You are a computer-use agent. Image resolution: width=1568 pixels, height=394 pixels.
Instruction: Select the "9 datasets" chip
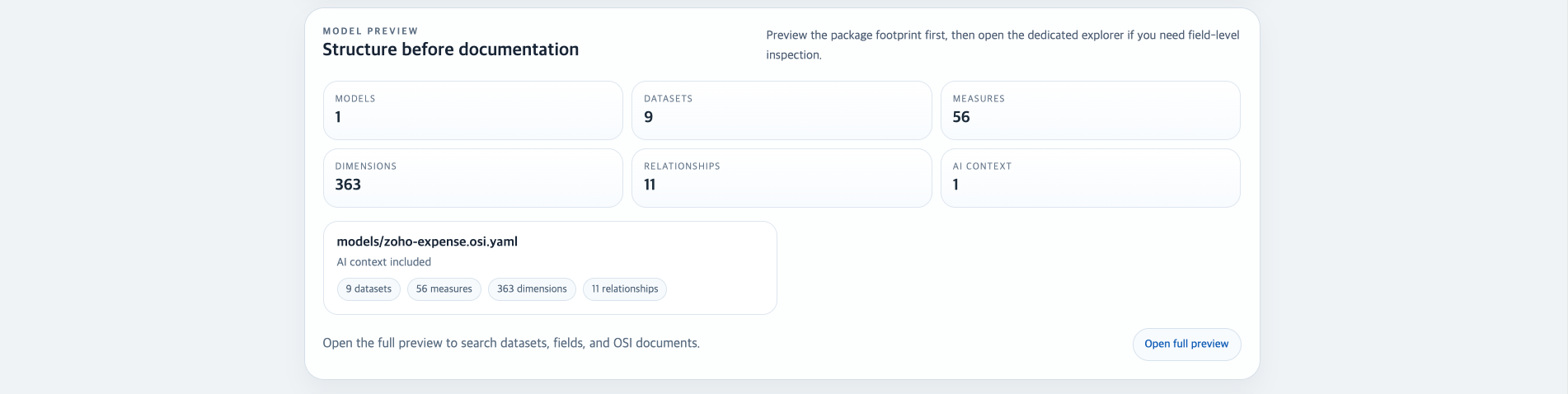369,289
